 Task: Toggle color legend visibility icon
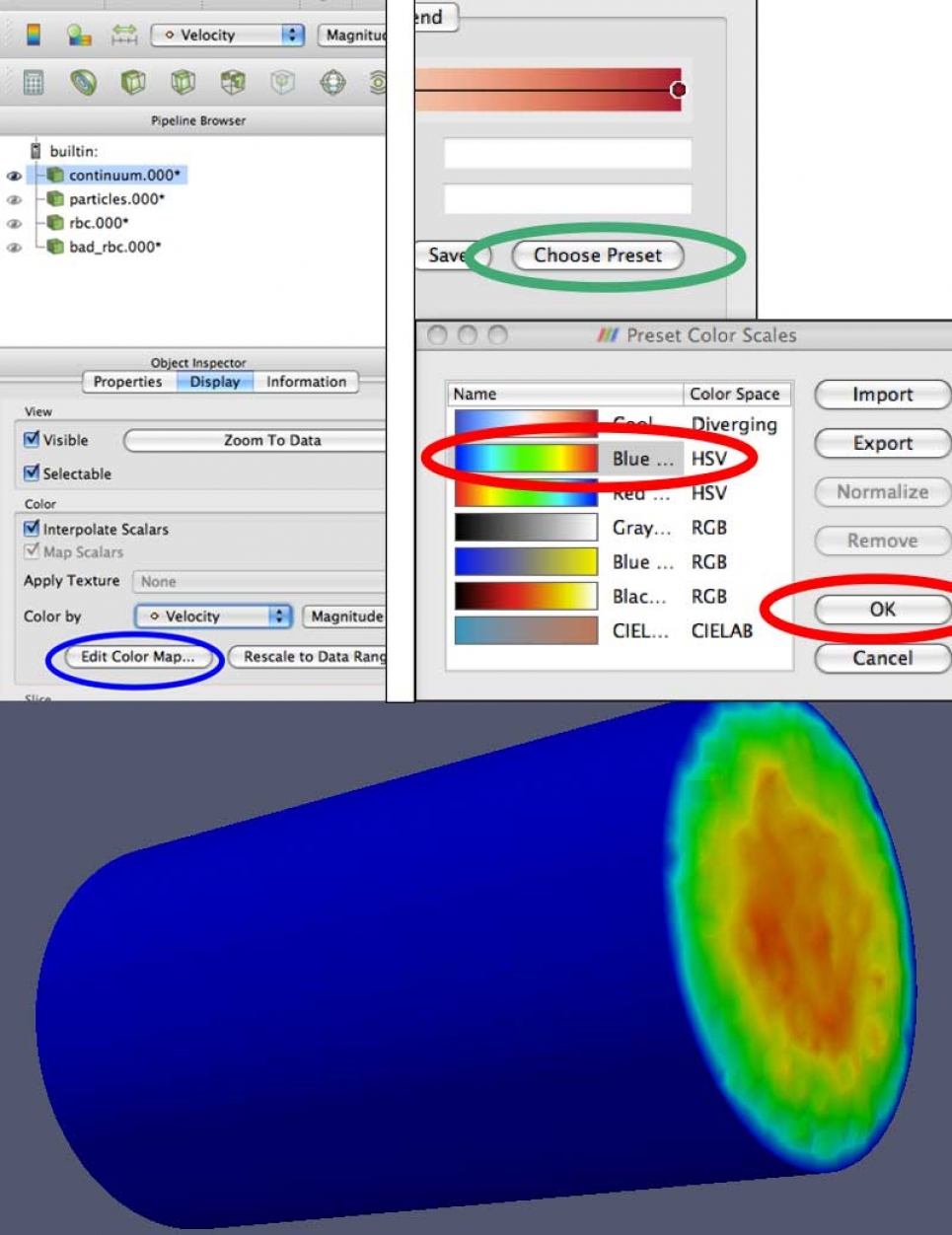34,36
